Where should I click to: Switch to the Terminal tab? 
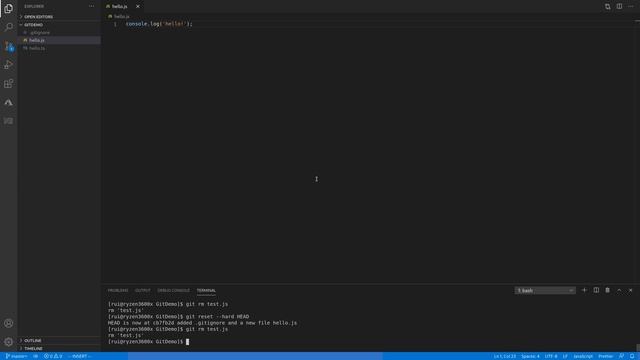pyautogui.click(x=206, y=290)
